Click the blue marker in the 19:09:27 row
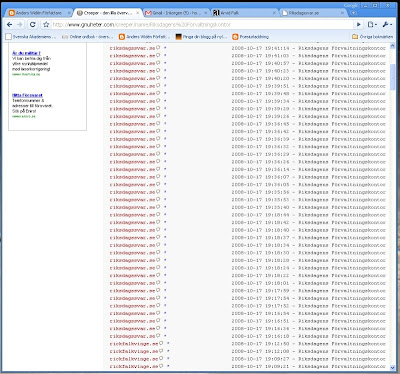Image resolution: width=400 pixels, height=374 pixels. [168, 358]
